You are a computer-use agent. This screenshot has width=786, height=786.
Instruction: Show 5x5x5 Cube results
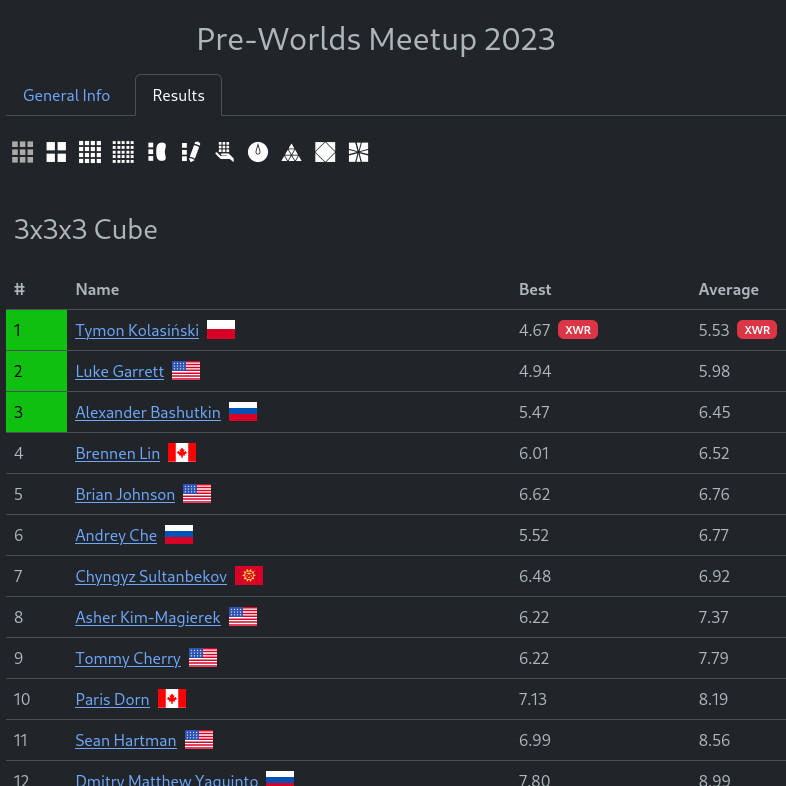click(x=123, y=152)
